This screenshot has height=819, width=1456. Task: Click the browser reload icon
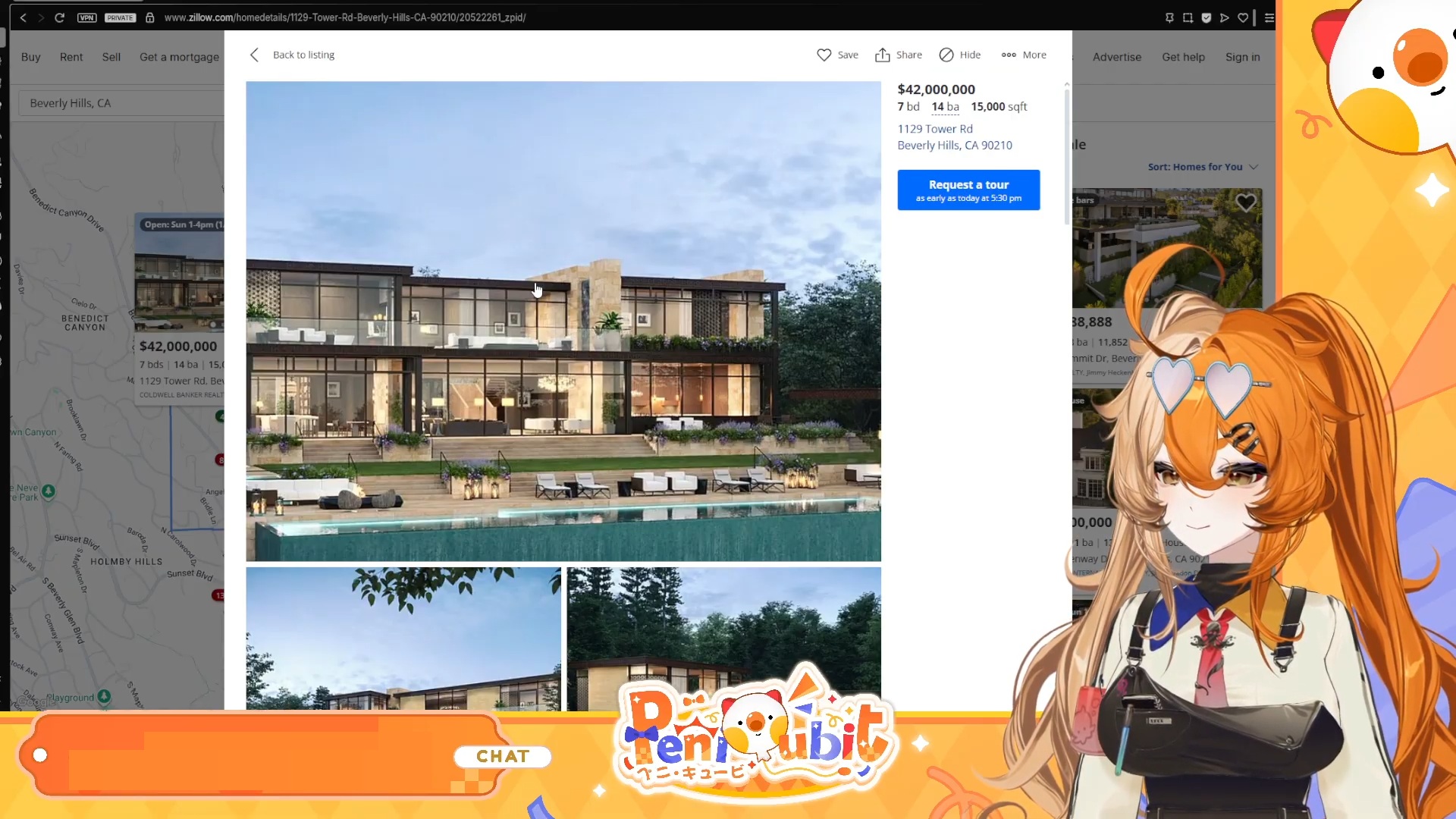point(59,17)
